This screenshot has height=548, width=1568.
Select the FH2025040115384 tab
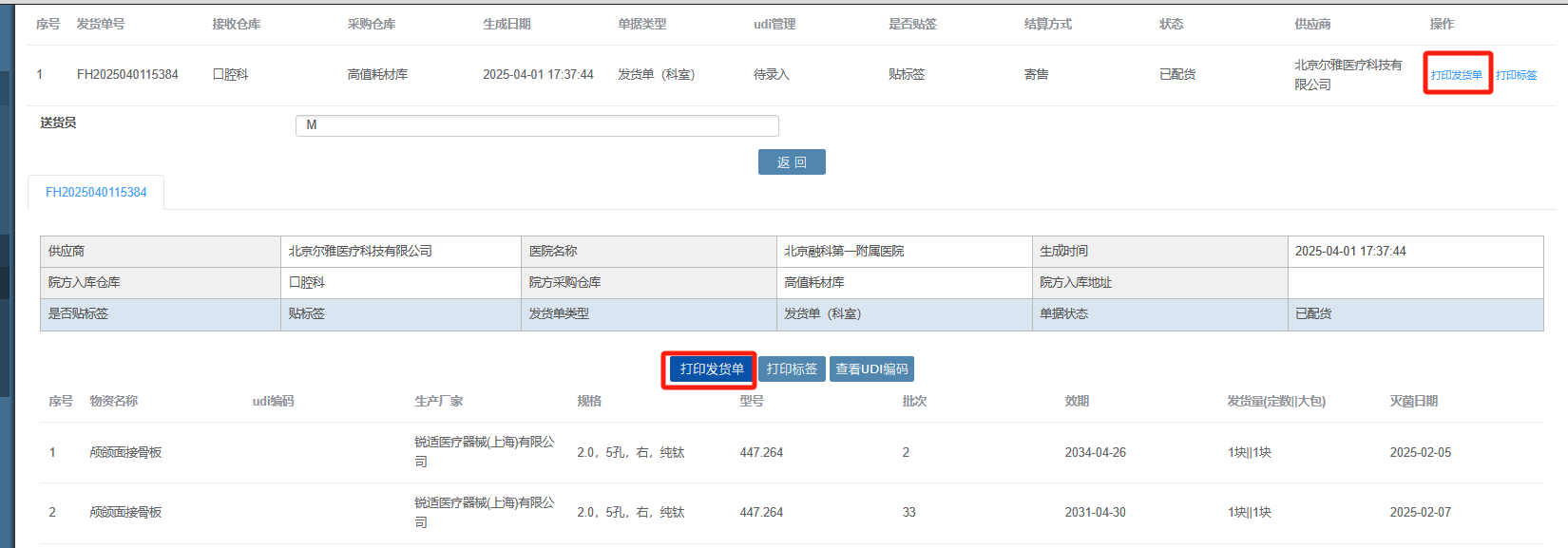[96, 192]
